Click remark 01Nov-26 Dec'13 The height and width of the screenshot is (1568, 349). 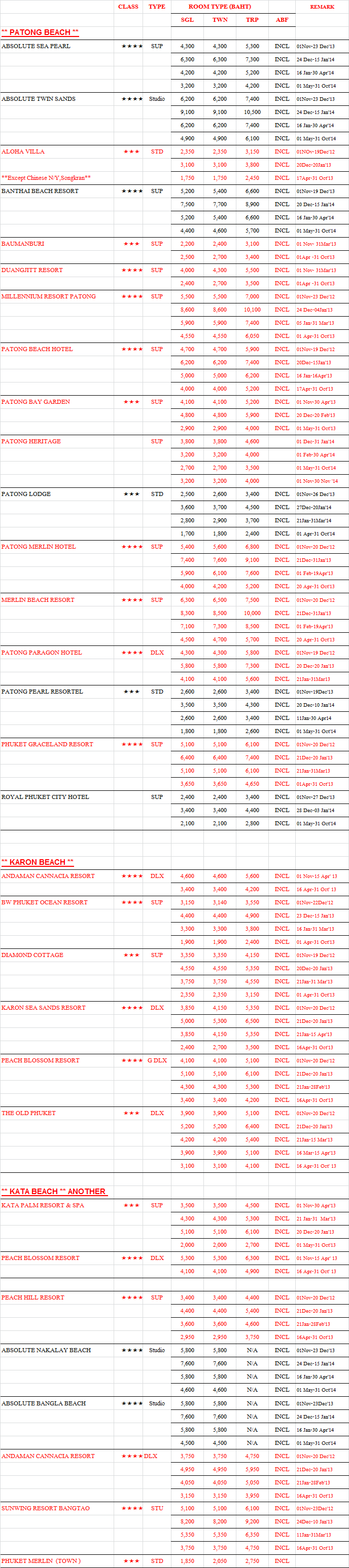click(315, 493)
